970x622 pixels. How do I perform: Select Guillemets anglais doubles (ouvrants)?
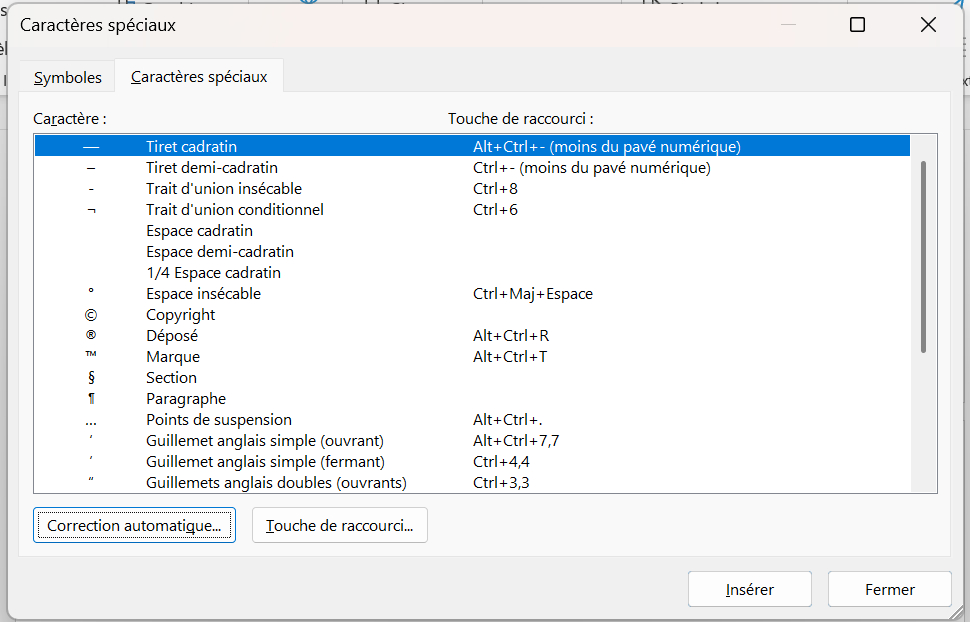tap(276, 483)
